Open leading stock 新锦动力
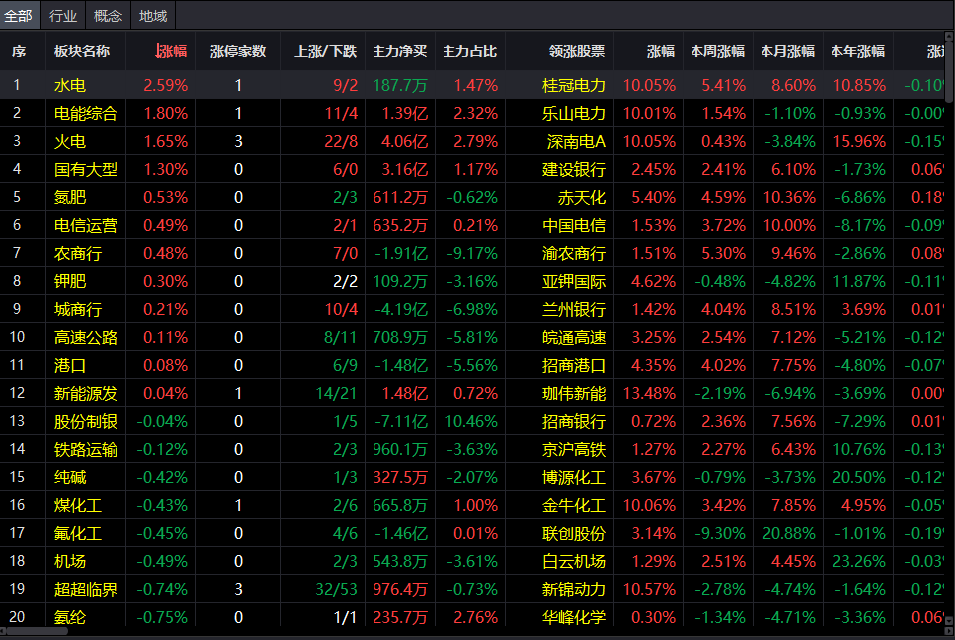 click(574, 589)
